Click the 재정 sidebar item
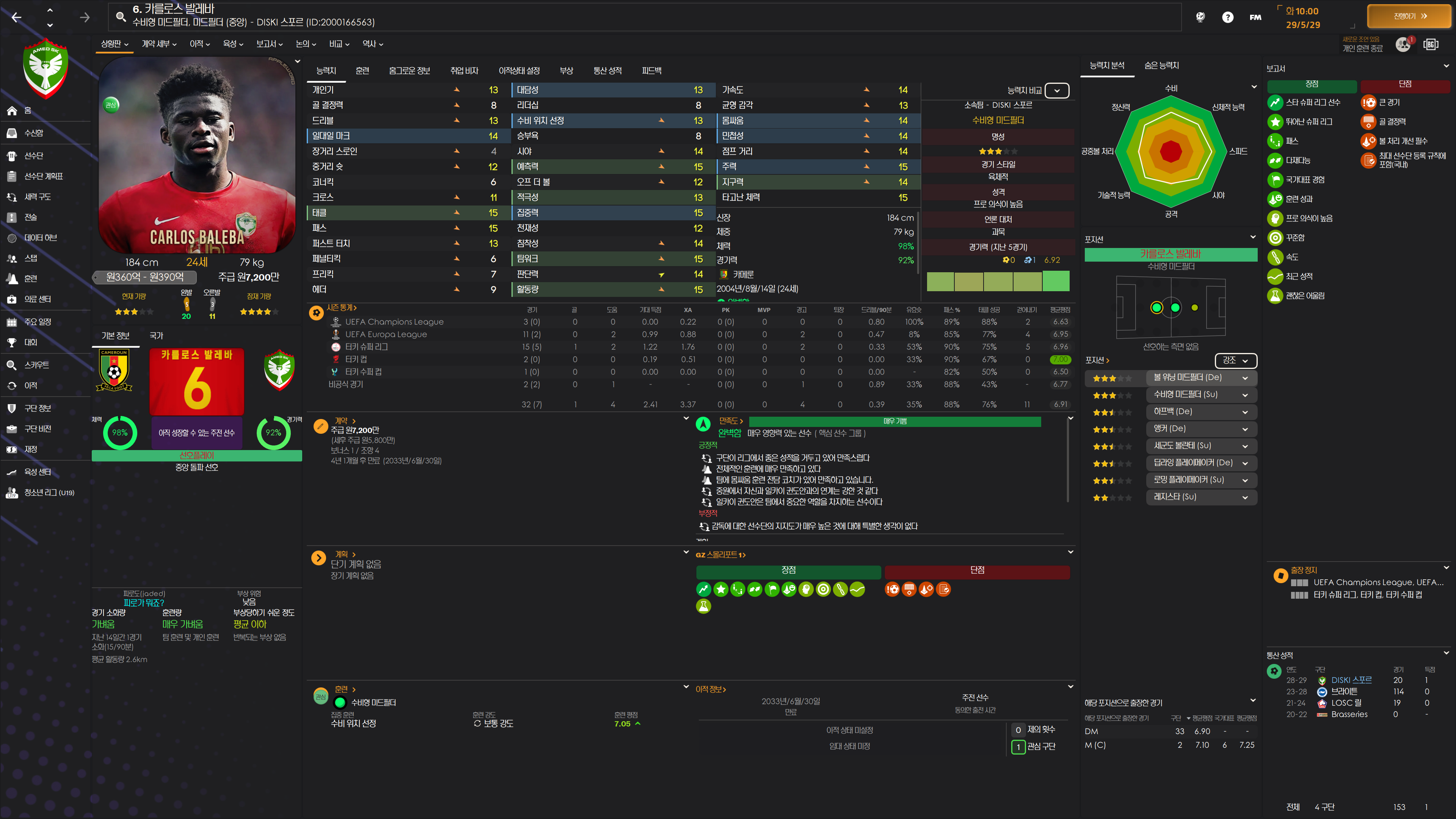This screenshot has height=819, width=1456. [30, 449]
